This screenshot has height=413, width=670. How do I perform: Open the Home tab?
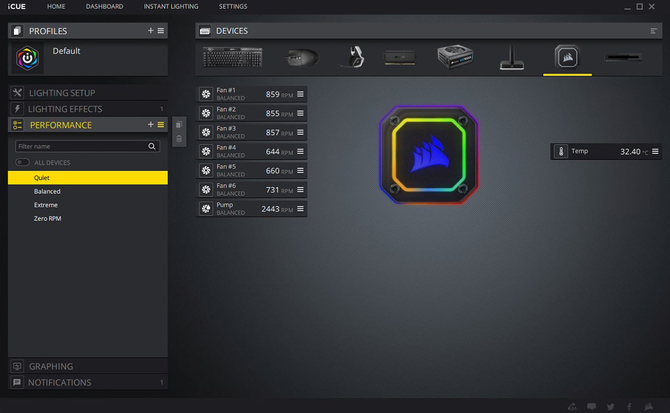pyautogui.click(x=56, y=6)
